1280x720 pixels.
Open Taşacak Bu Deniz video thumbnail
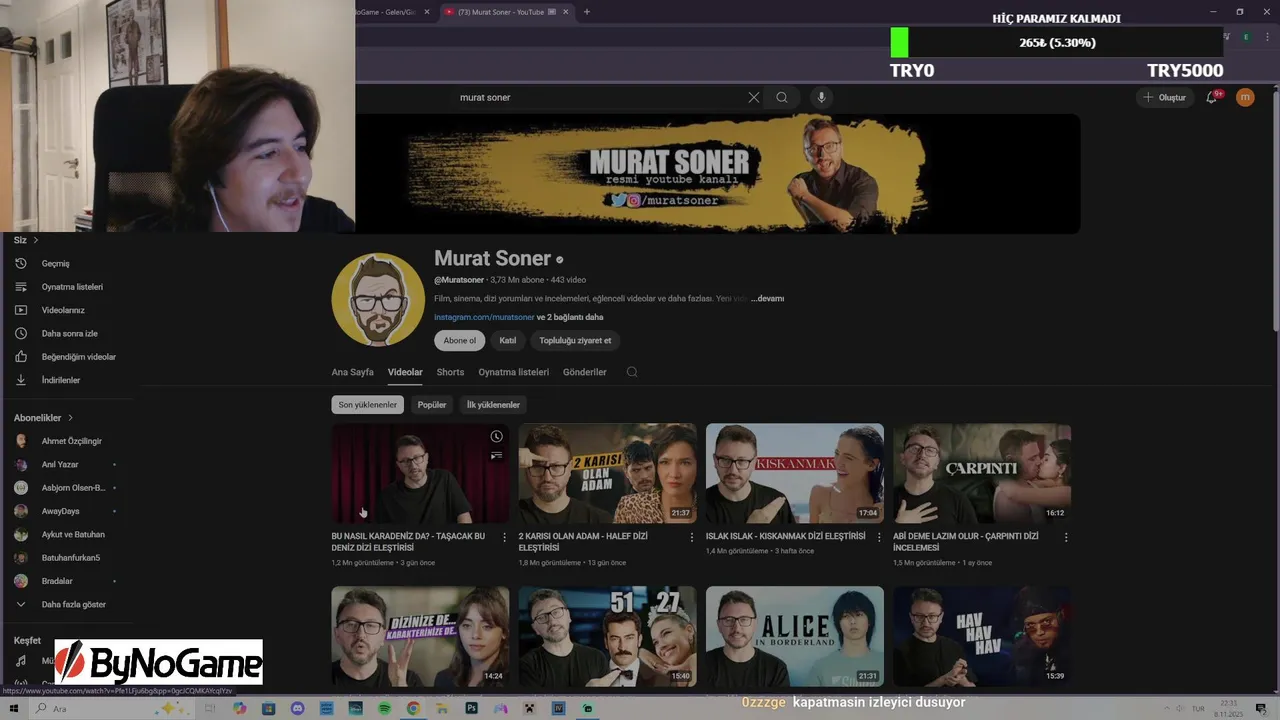point(420,473)
